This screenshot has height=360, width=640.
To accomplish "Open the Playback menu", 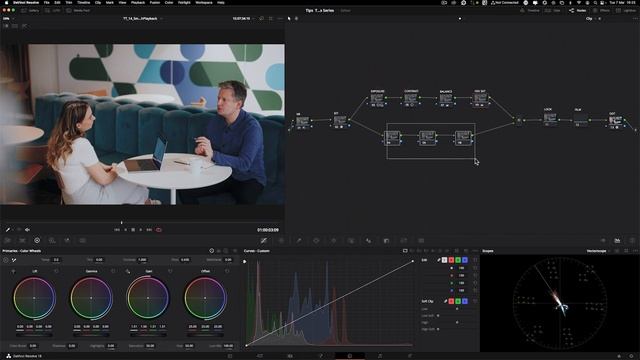I will (138, 2).
